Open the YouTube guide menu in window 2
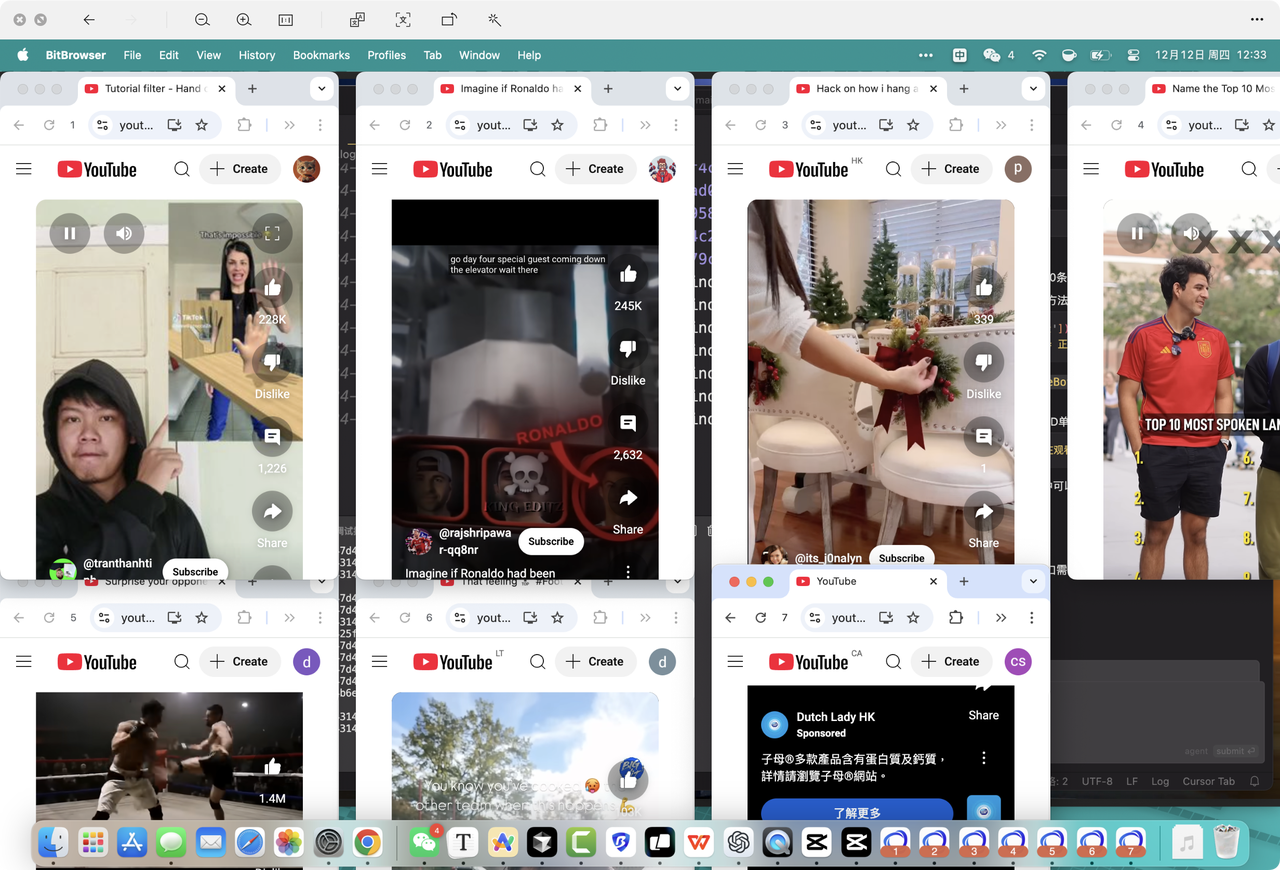Image resolution: width=1280 pixels, height=870 pixels. point(379,169)
